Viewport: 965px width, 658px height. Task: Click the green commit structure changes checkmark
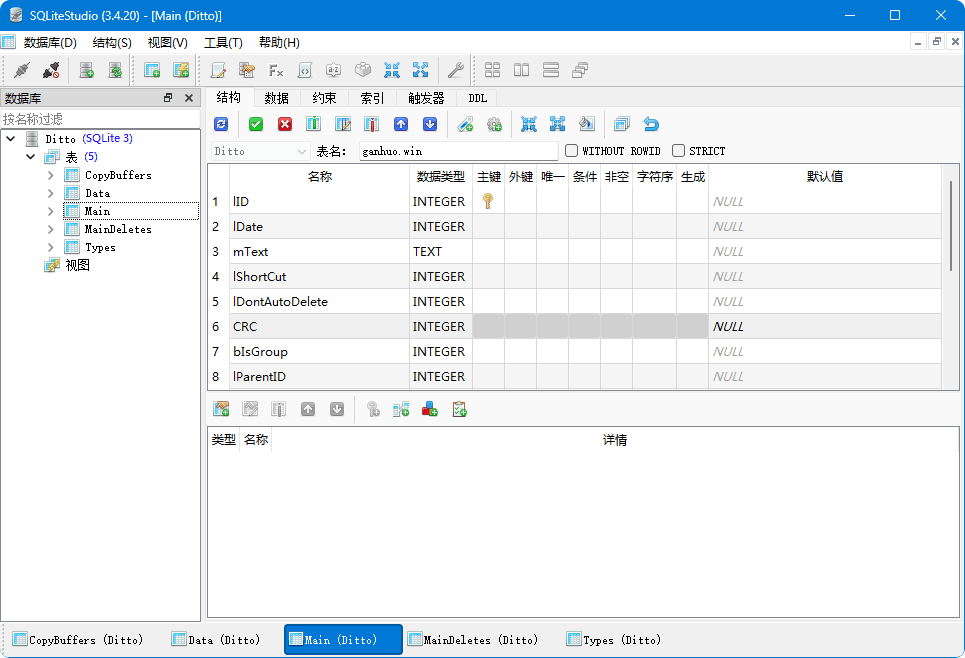256,124
